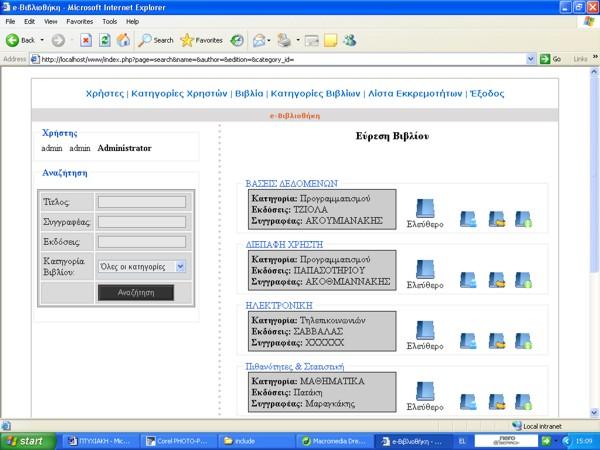Image resolution: width=600 pixels, height=450 pixels.
Task: Click the Go button next to address bar
Action: pyautogui.click(x=550, y=59)
